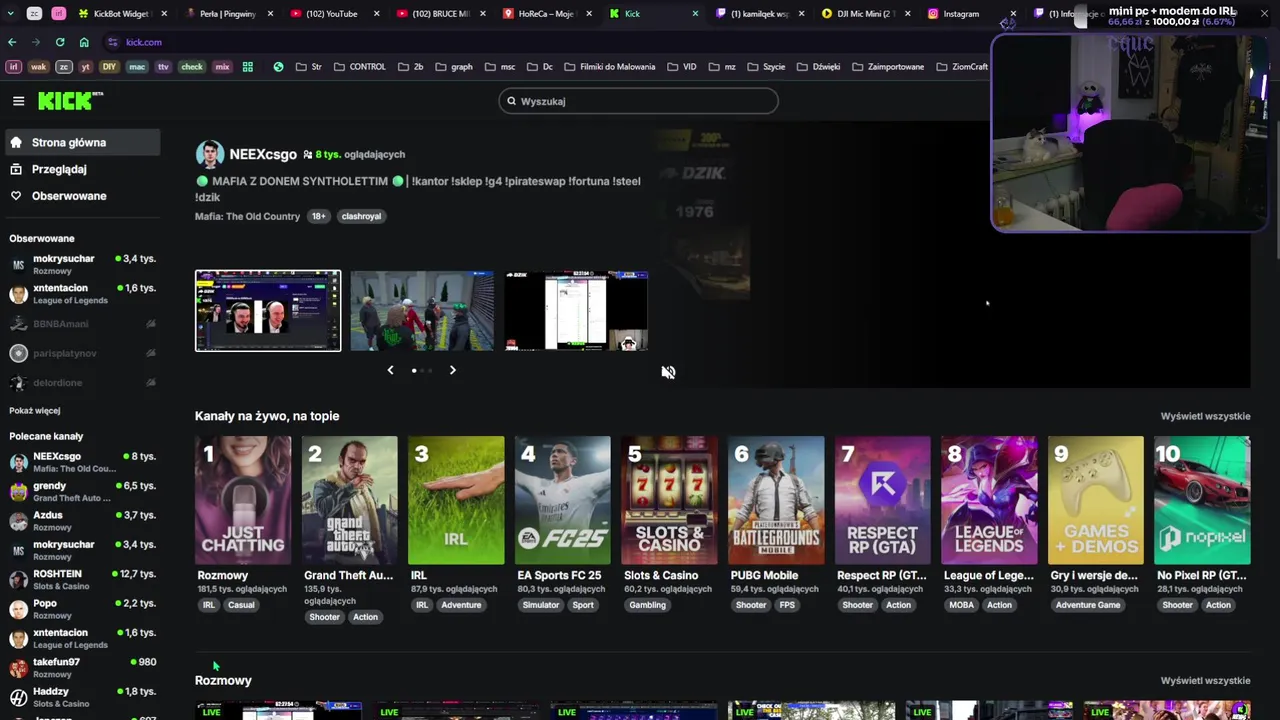Open takefun97's avatar in the sidebar
1280x720 pixels.
point(18,668)
